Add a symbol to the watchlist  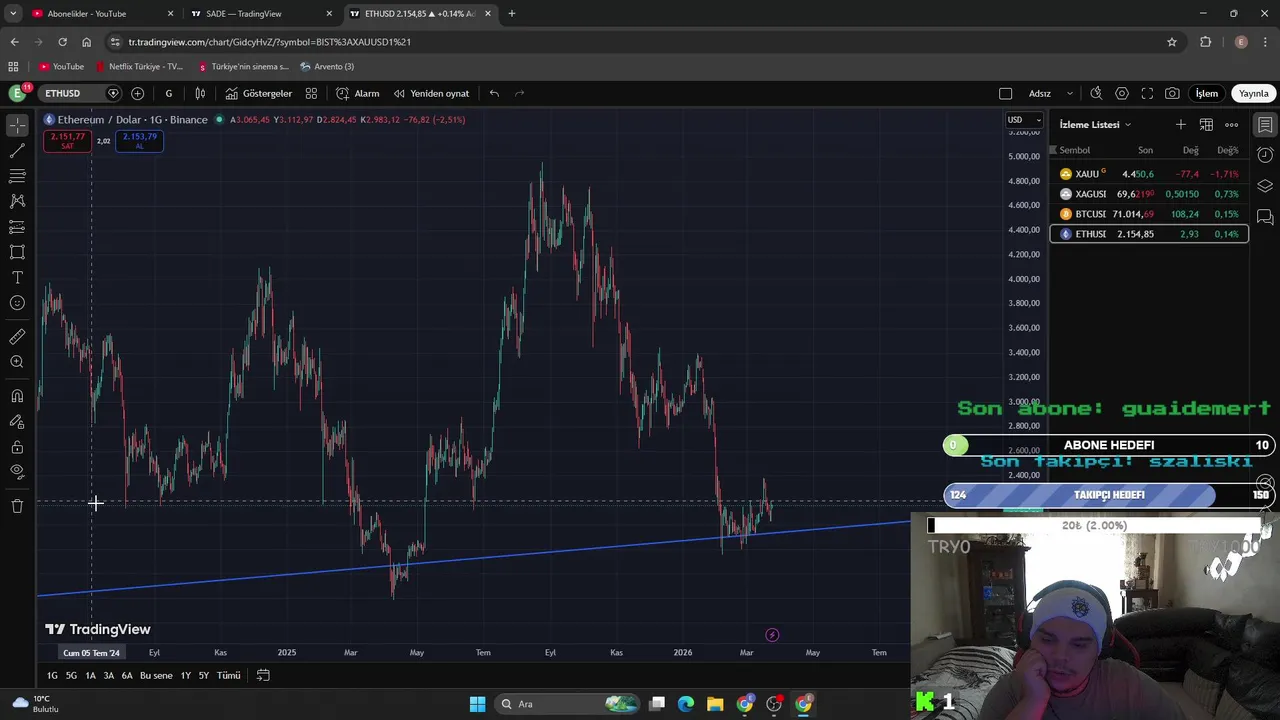pos(1181,125)
